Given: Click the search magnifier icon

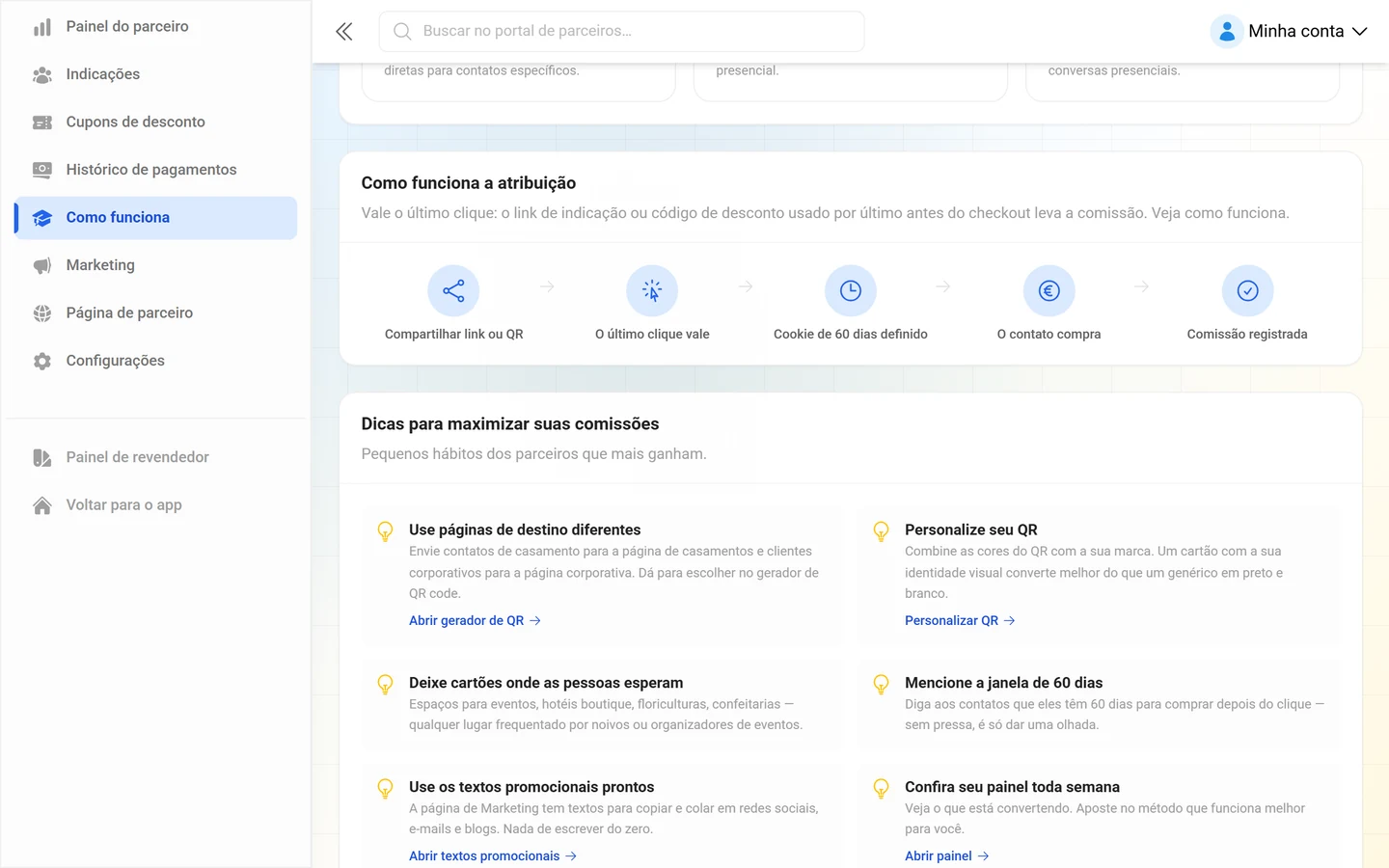Looking at the screenshot, I should tap(402, 32).
